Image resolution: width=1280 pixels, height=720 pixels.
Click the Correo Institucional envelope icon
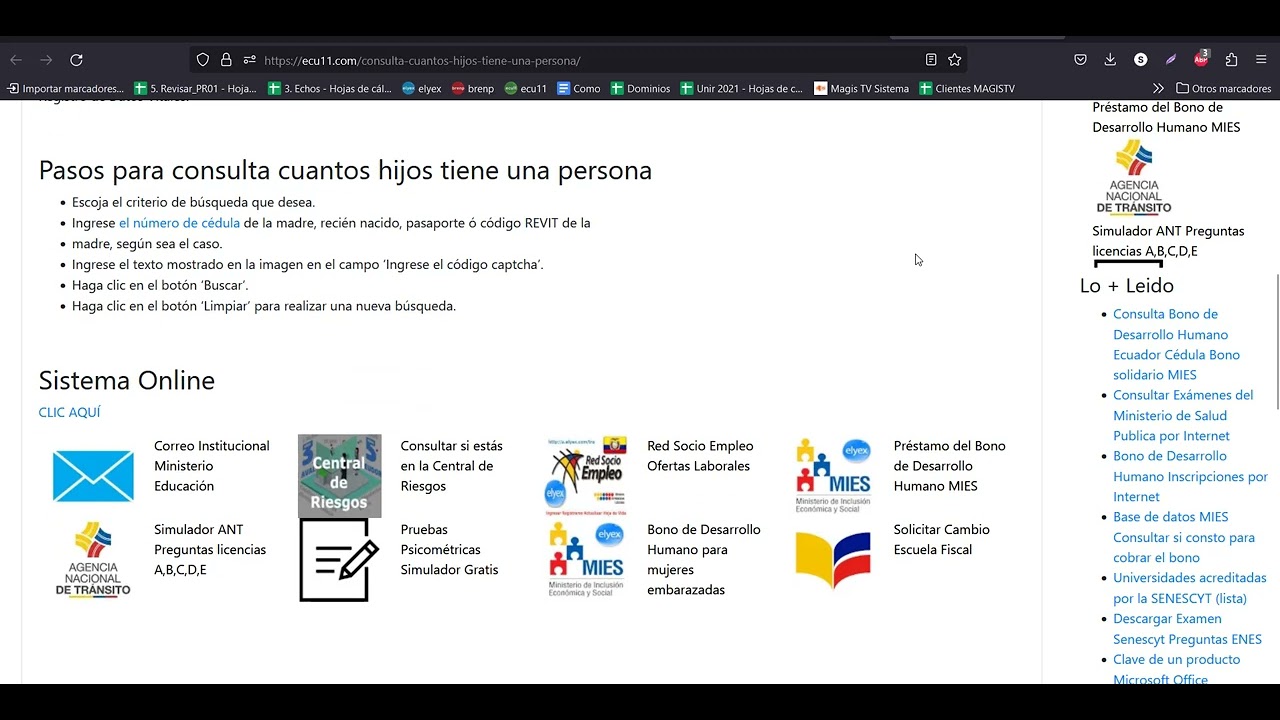coord(92,476)
